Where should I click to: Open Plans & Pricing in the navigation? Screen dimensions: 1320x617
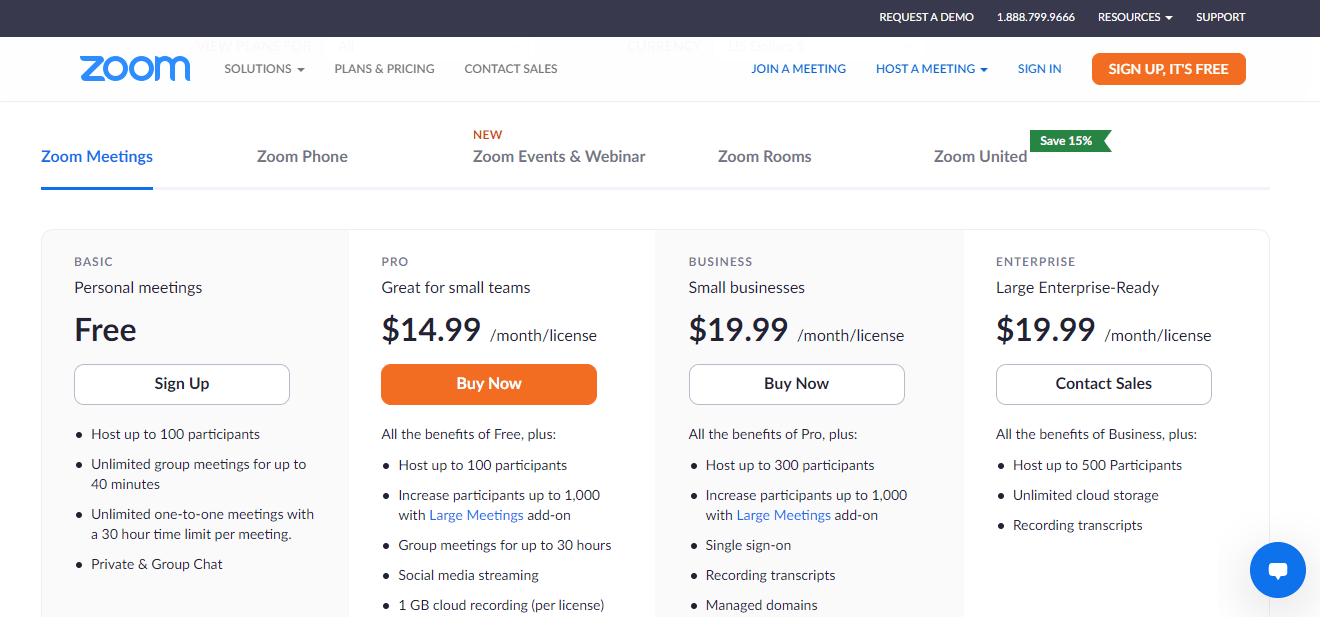(384, 69)
